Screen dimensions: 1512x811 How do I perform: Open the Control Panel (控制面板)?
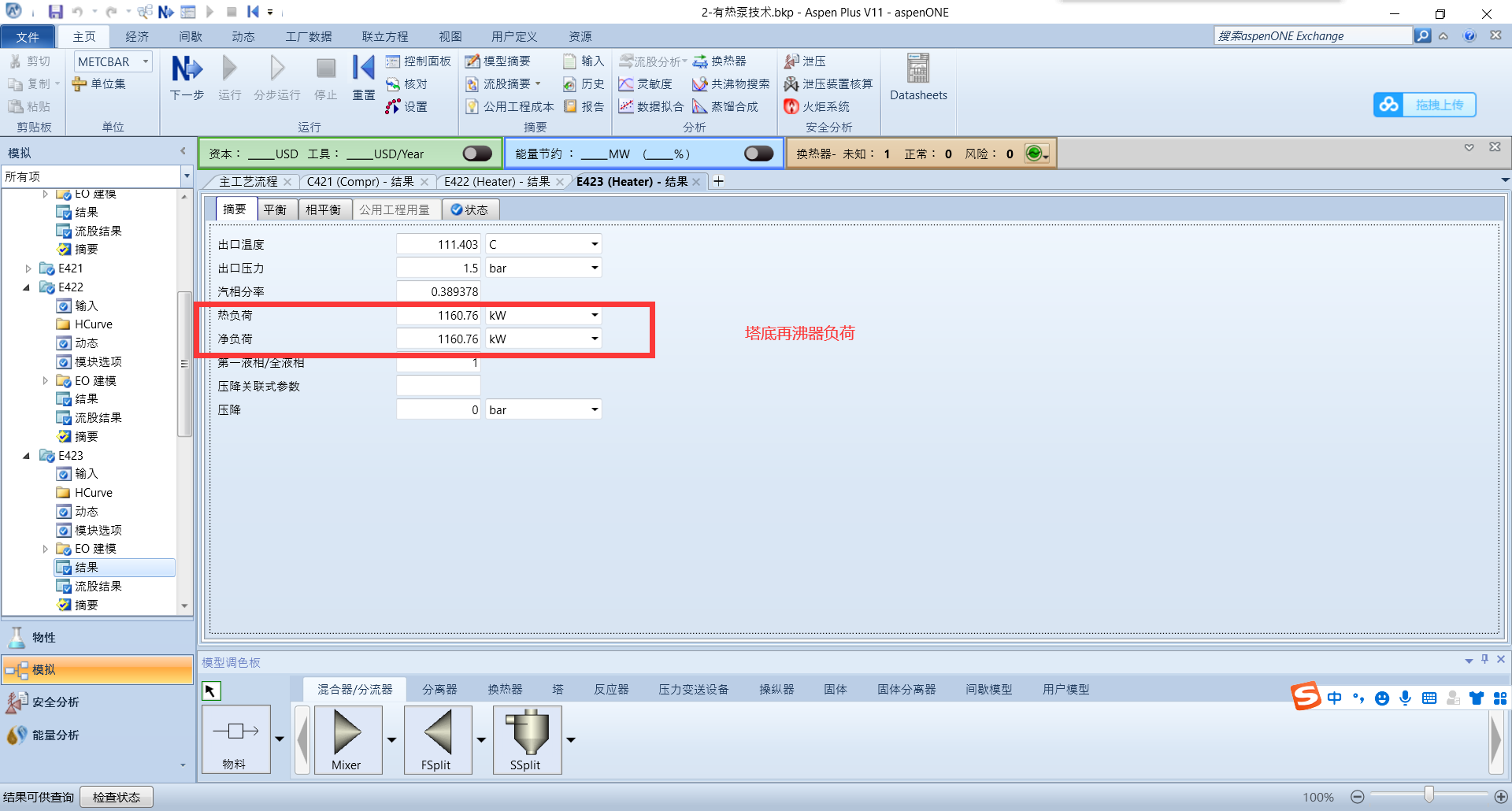[418, 61]
